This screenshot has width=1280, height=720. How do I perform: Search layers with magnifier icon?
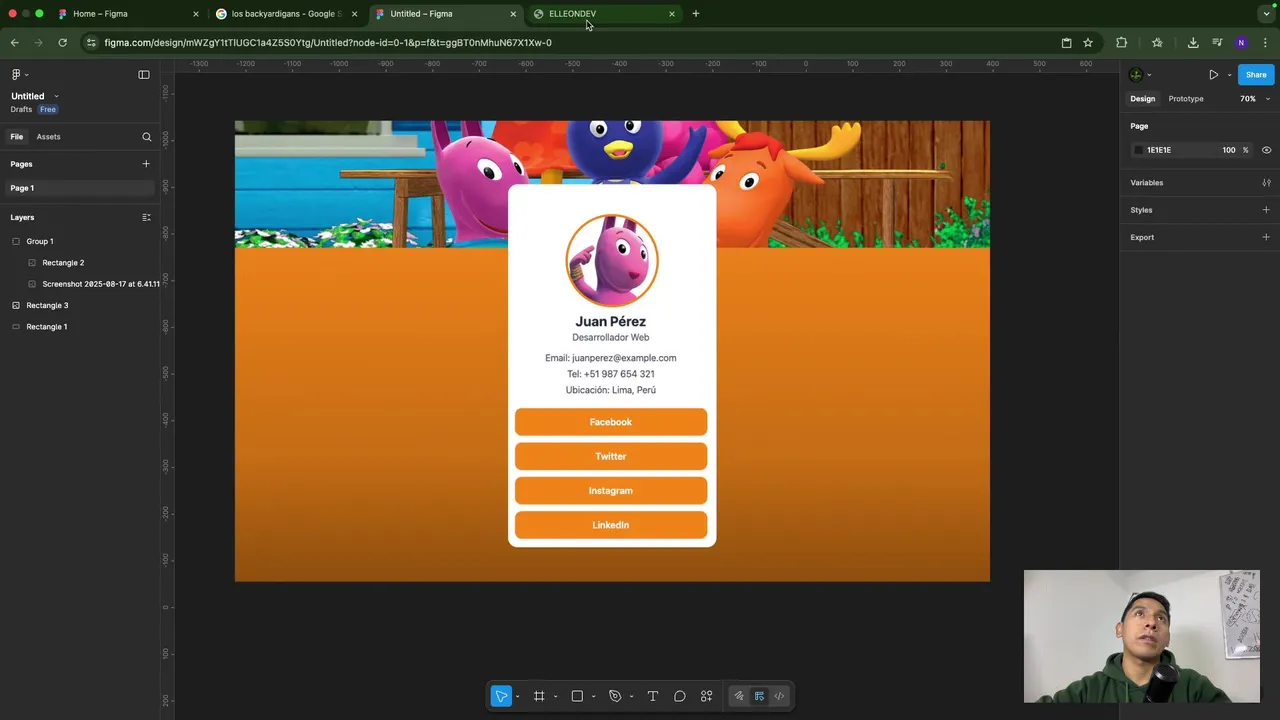click(147, 137)
